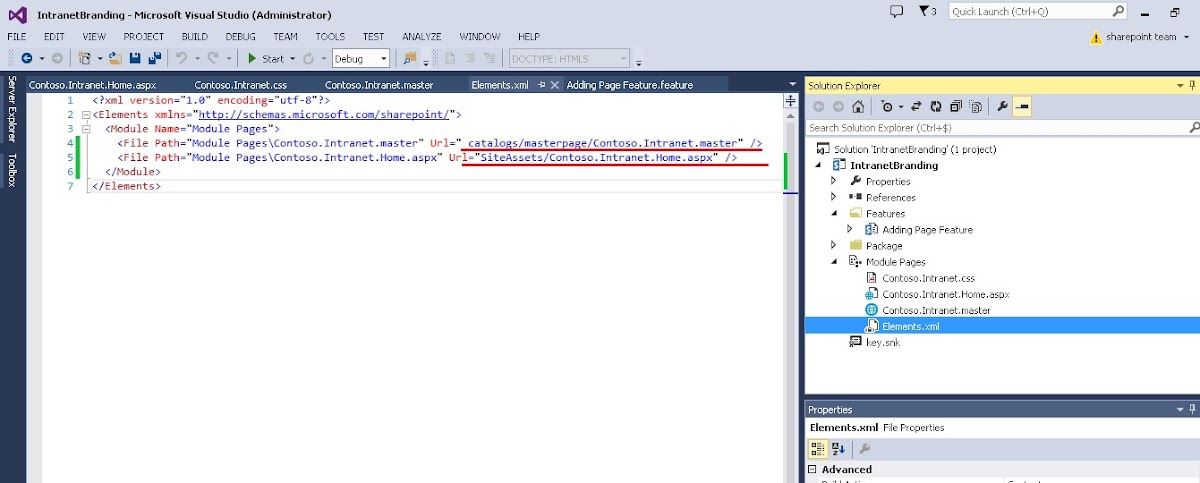Click Sync with Active Document icon
This screenshot has height=483, width=1200.
[917, 106]
